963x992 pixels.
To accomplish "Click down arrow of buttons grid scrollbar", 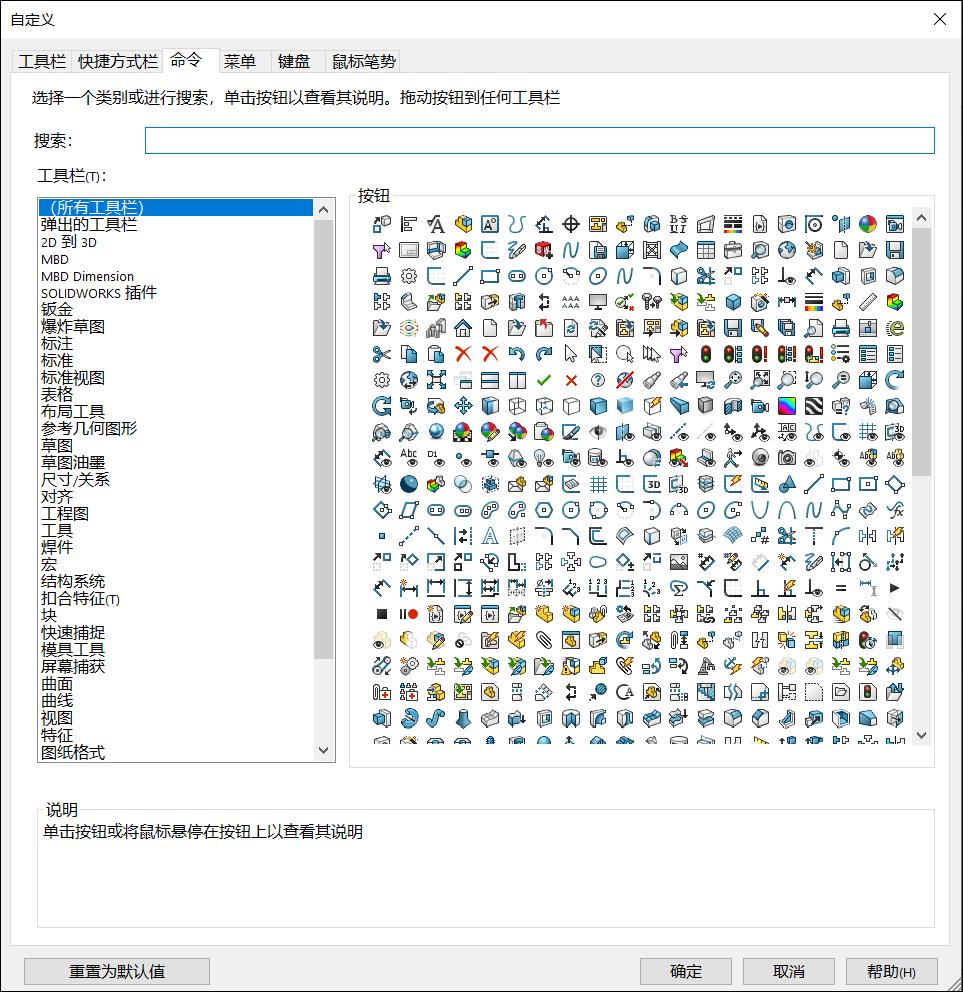I will pos(921,736).
